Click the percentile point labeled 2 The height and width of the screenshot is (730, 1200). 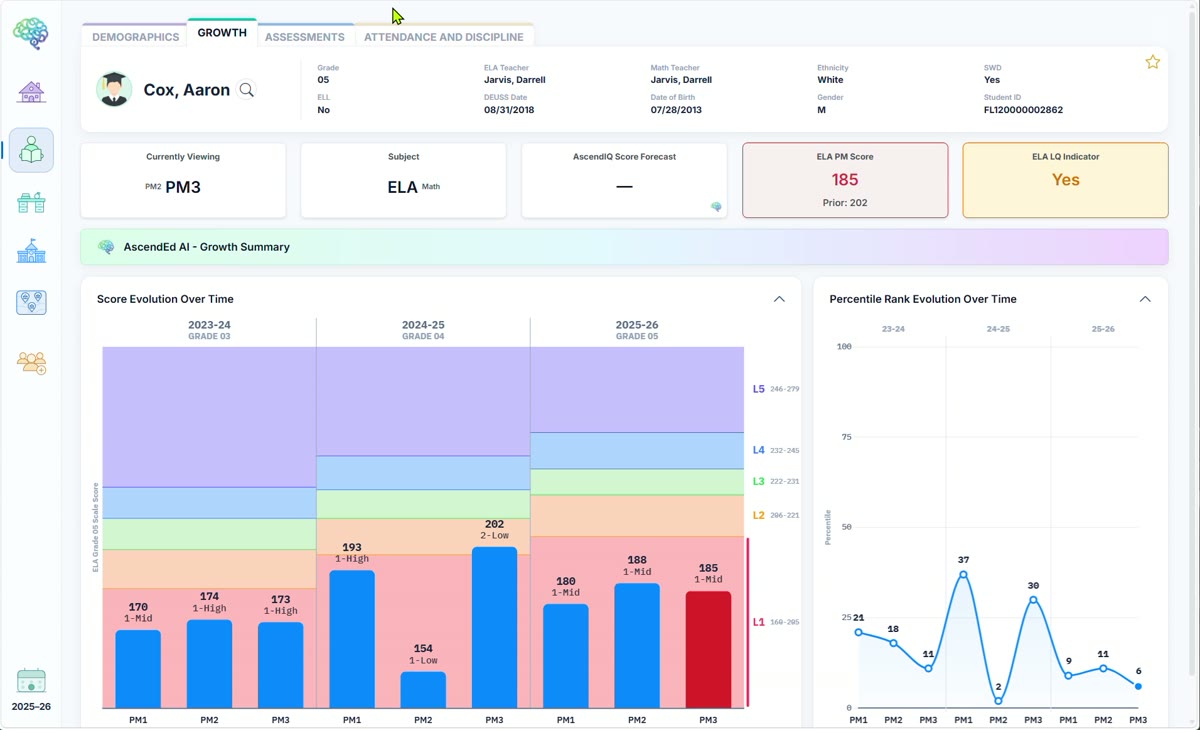(x=998, y=701)
